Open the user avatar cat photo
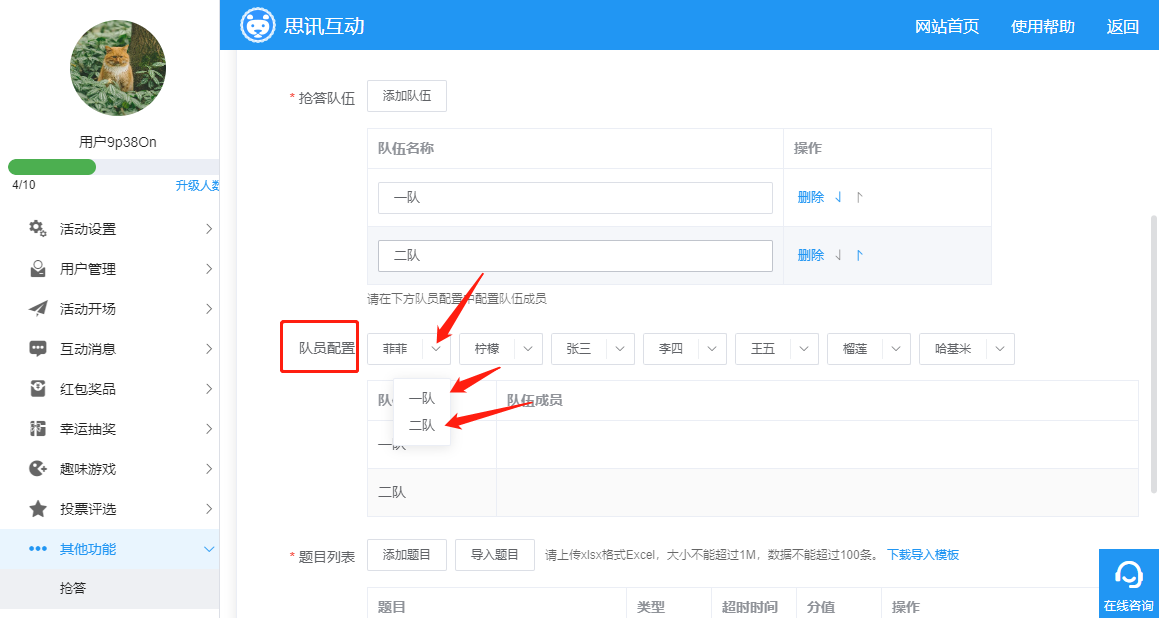The width and height of the screenshot is (1159, 618). [x=118, y=68]
